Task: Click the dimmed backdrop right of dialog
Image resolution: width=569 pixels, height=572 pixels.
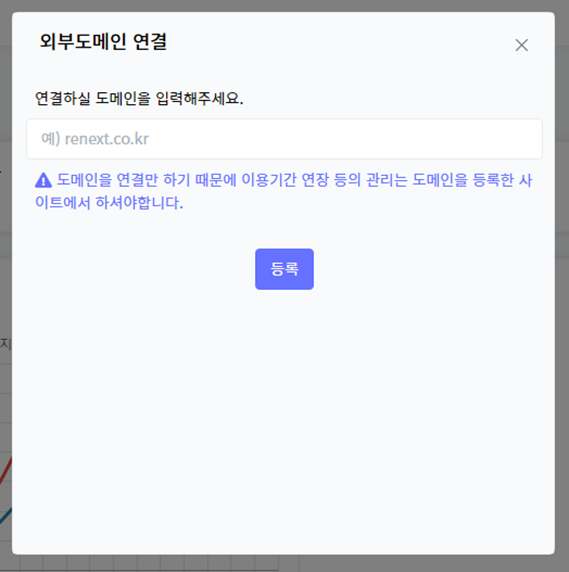Action: pyautogui.click(x=562, y=285)
